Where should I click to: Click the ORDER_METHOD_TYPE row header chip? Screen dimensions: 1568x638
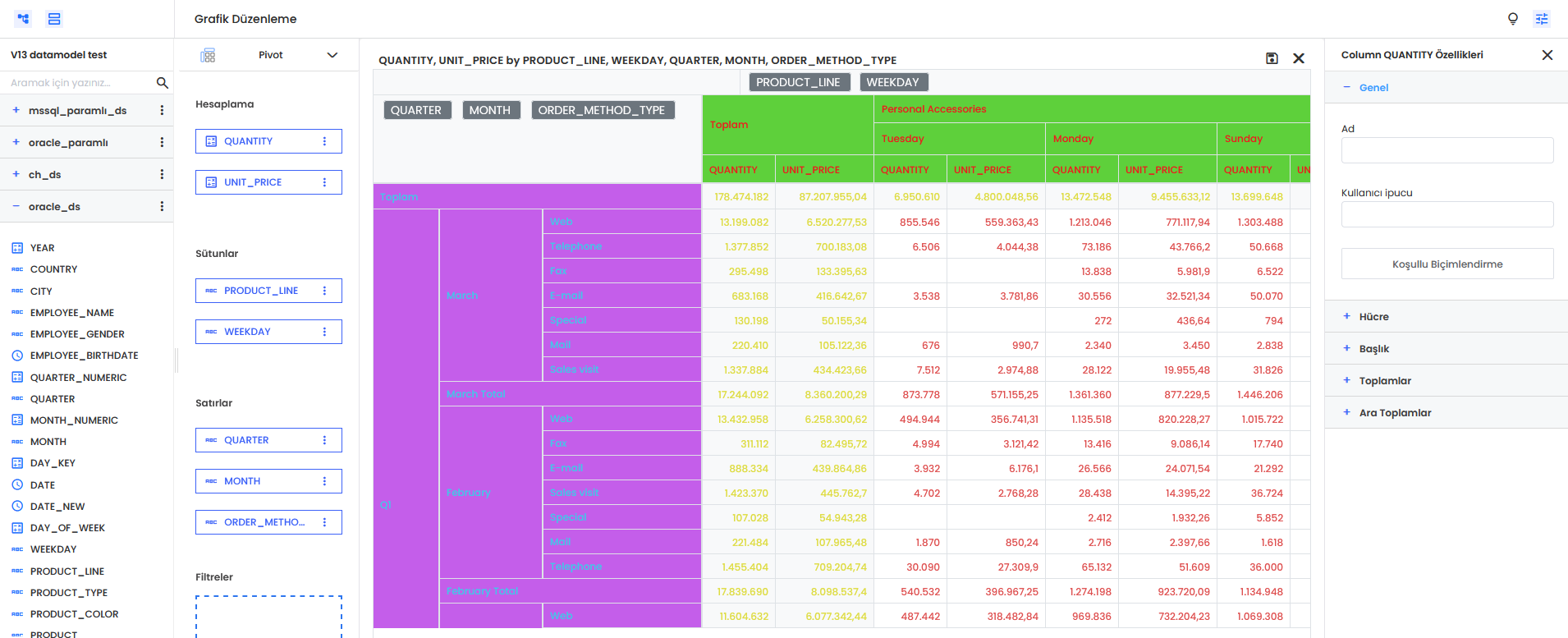tap(602, 110)
